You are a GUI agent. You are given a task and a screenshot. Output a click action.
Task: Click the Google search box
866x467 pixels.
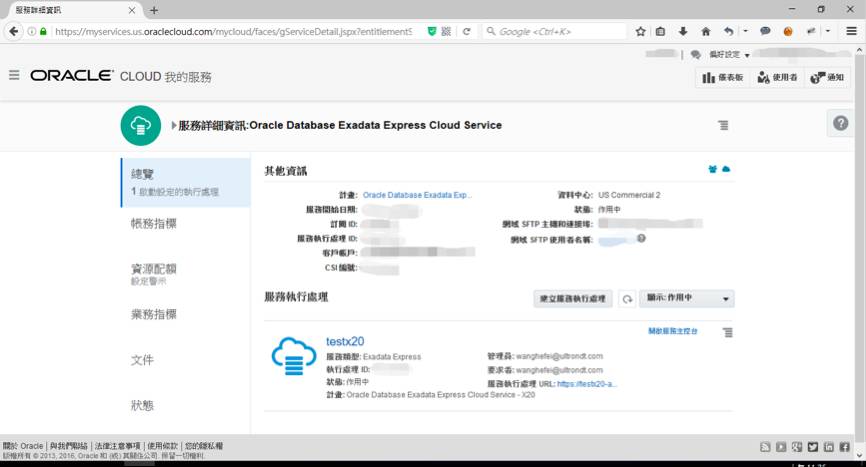point(555,31)
